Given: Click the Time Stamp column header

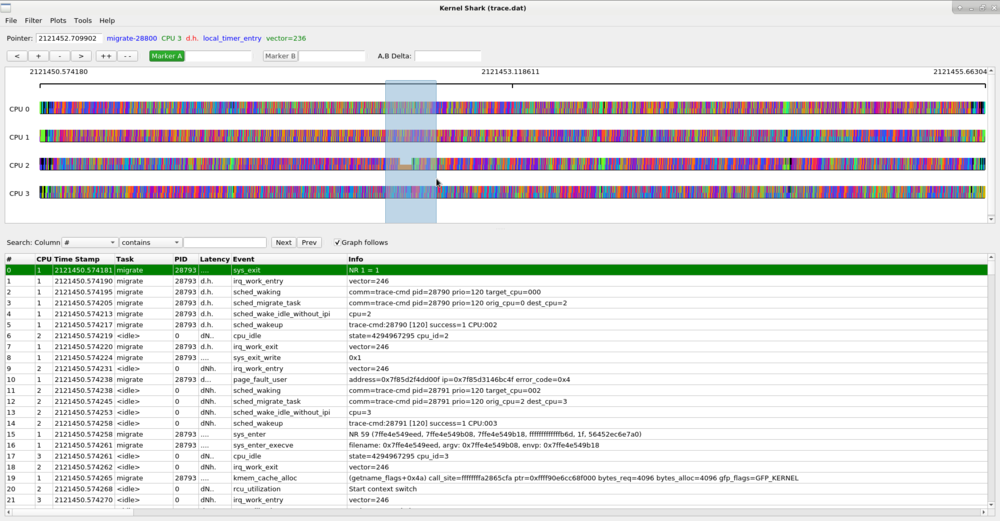Looking at the screenshot, I should coord(84,259).
